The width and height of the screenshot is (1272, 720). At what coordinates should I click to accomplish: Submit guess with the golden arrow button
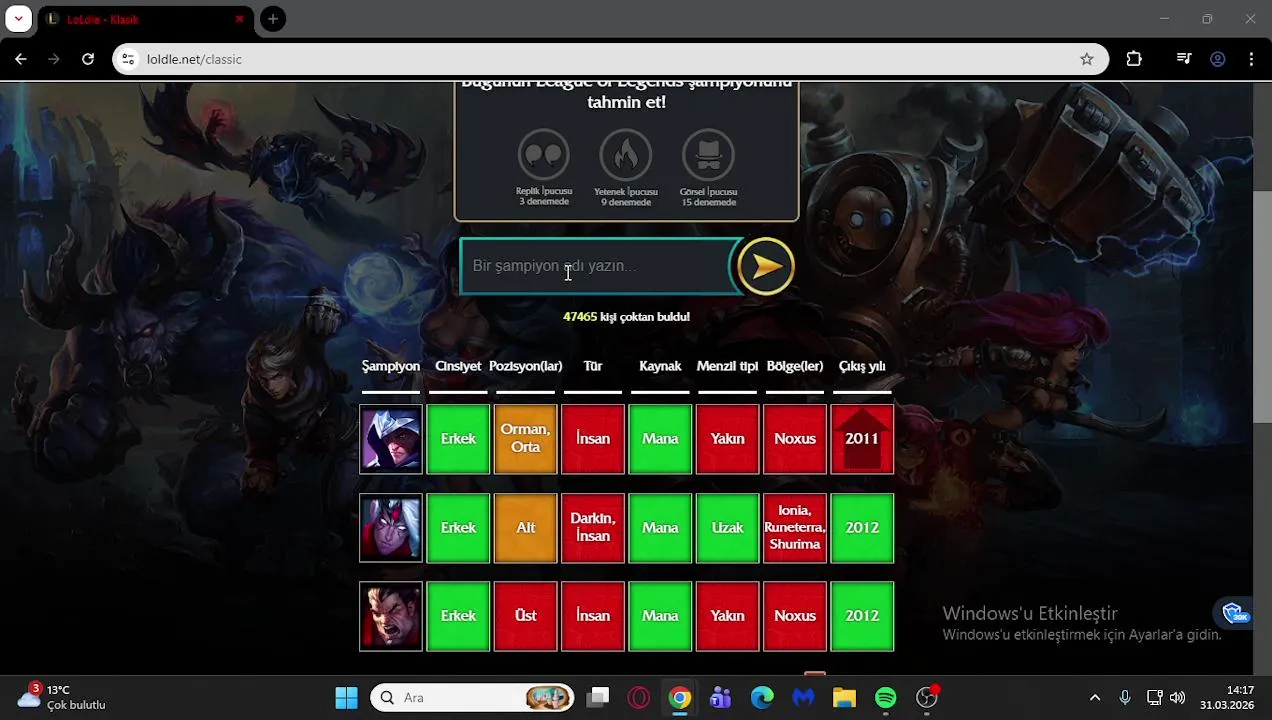coord(766,266)
